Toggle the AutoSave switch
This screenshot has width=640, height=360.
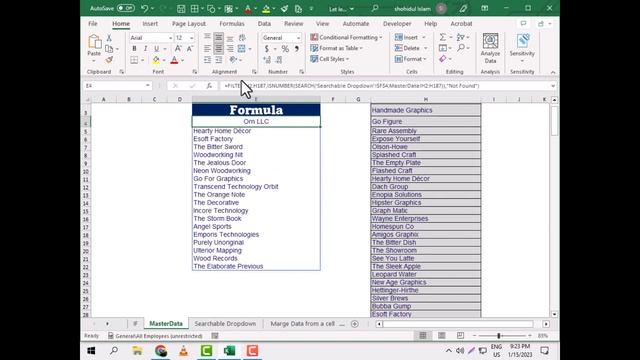tap(126, 8)
